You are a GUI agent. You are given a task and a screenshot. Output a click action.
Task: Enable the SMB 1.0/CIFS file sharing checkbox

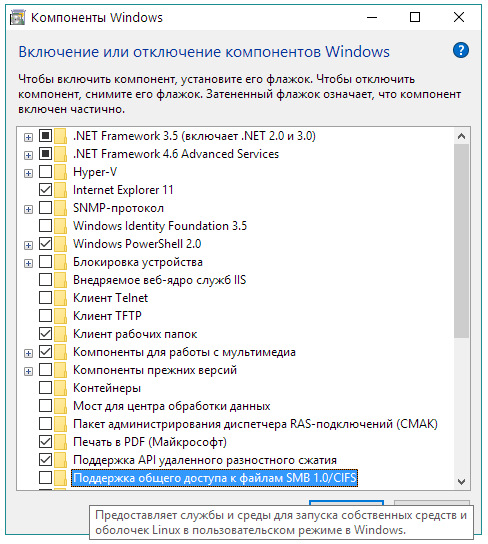point(45,478)
